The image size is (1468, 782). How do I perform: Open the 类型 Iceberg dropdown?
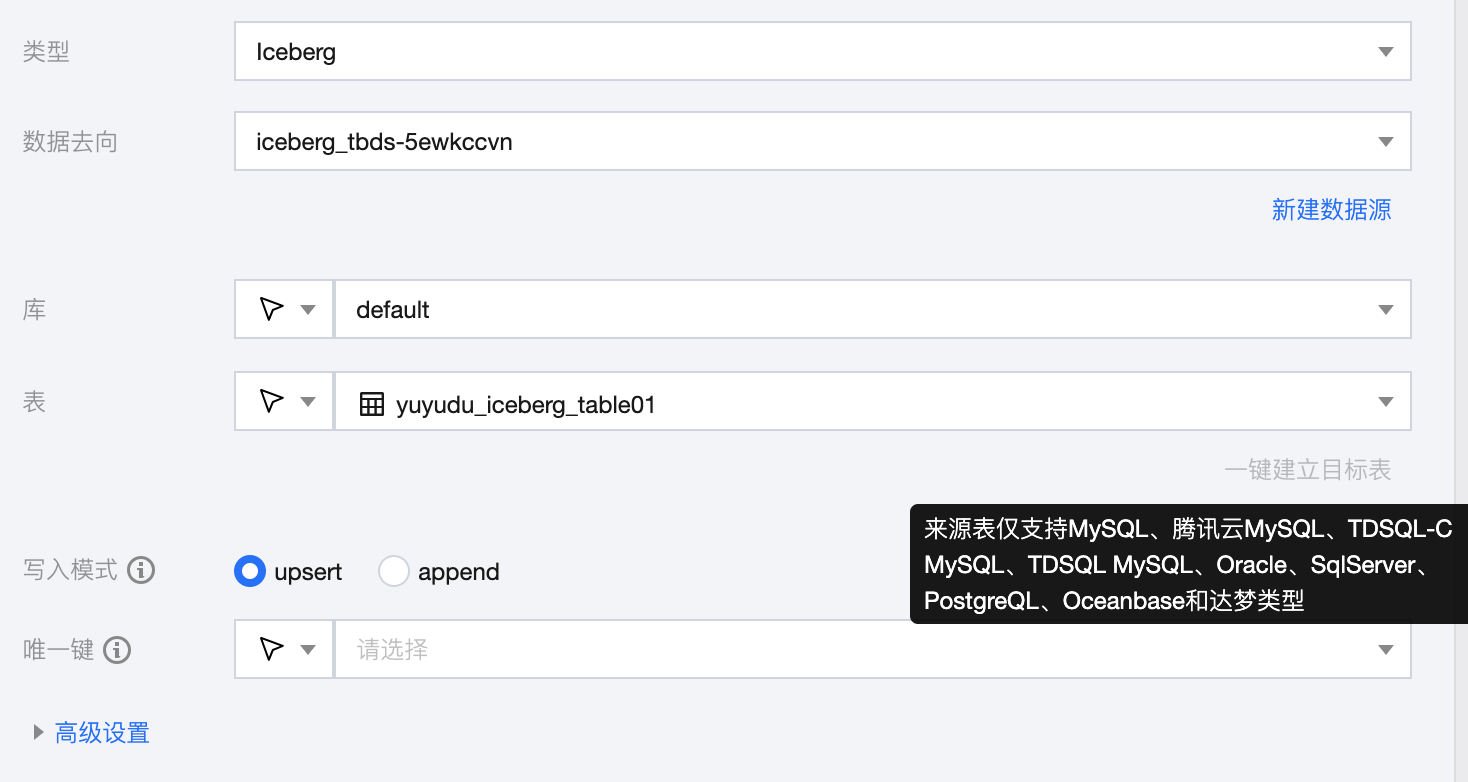[x=822, y=51]
